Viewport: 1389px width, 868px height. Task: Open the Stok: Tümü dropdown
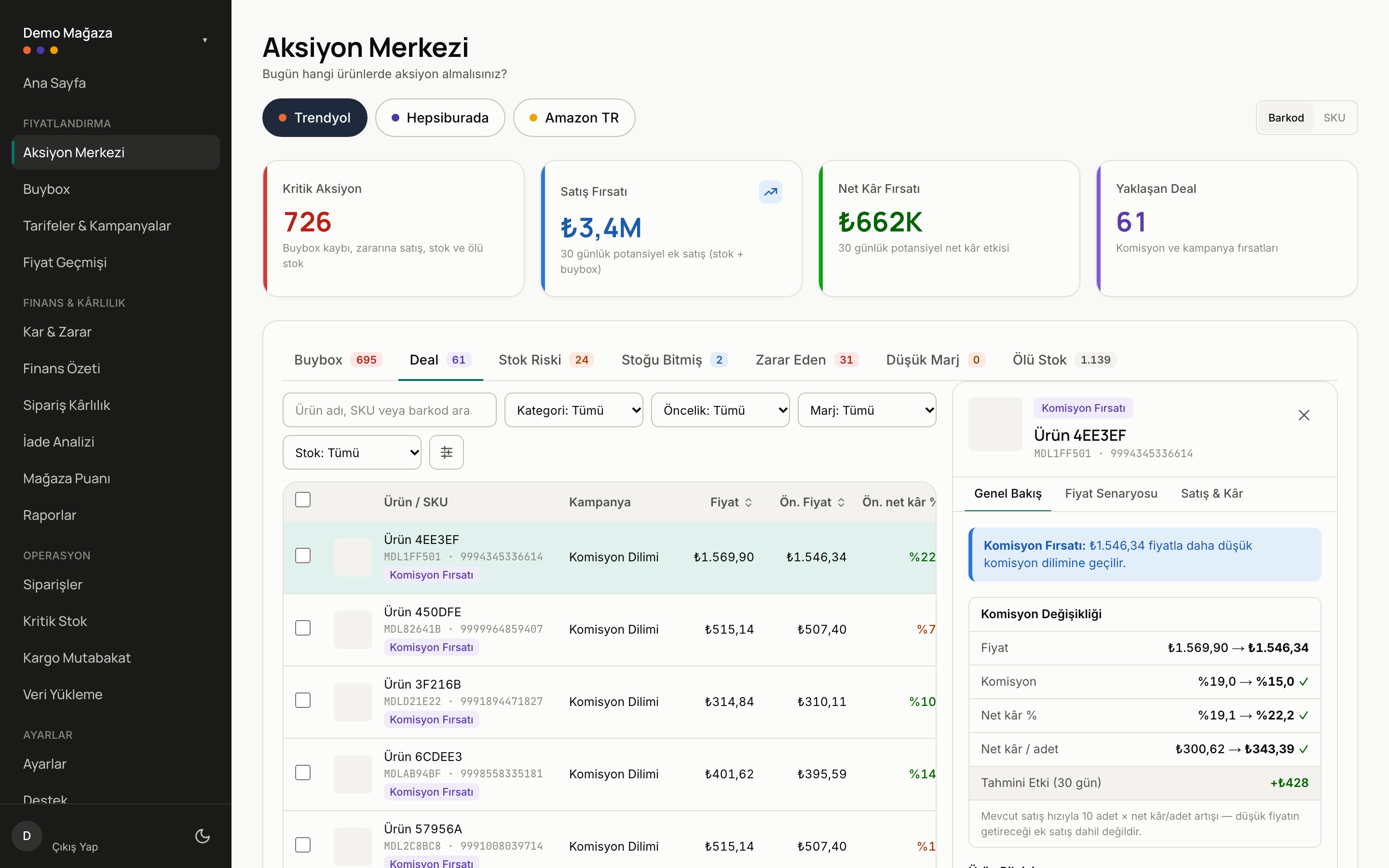352,452
